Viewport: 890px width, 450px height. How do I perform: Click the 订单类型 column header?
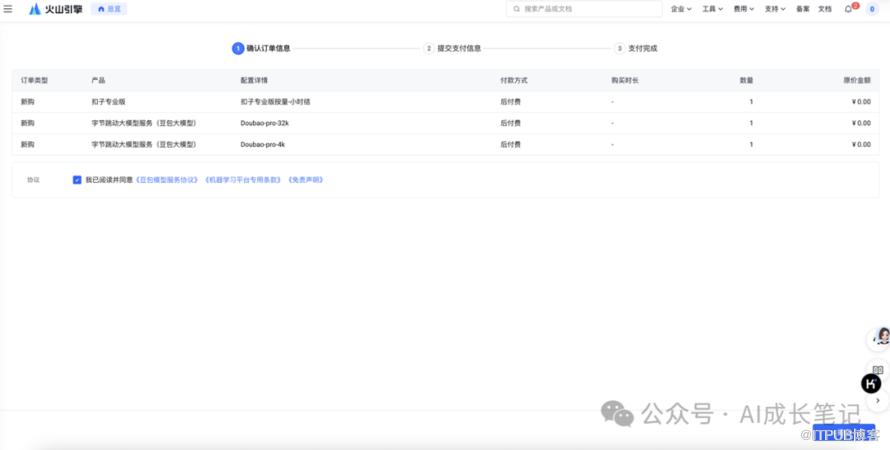(35, 81)
